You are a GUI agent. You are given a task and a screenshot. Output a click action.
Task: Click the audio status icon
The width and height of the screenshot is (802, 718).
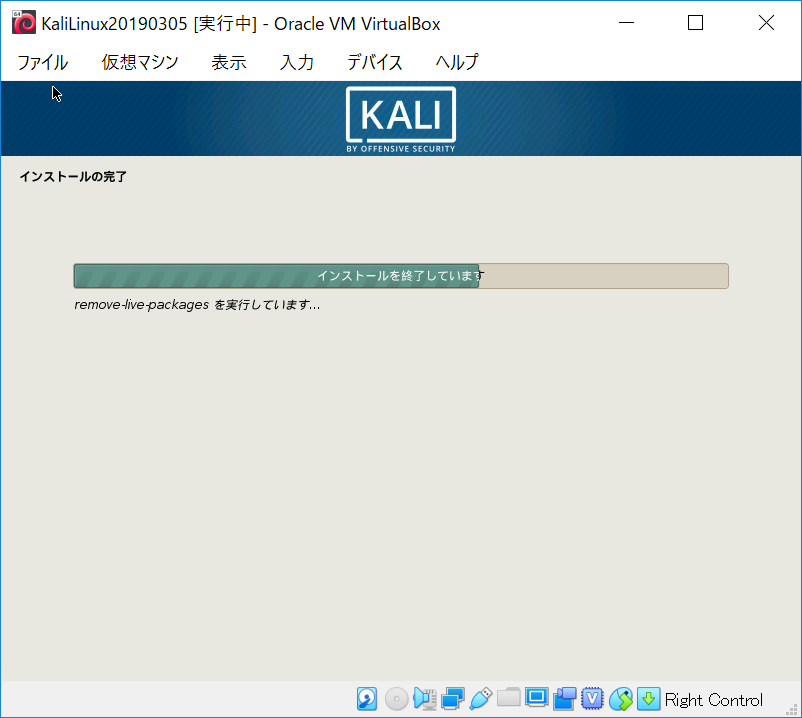click(425, 699)
